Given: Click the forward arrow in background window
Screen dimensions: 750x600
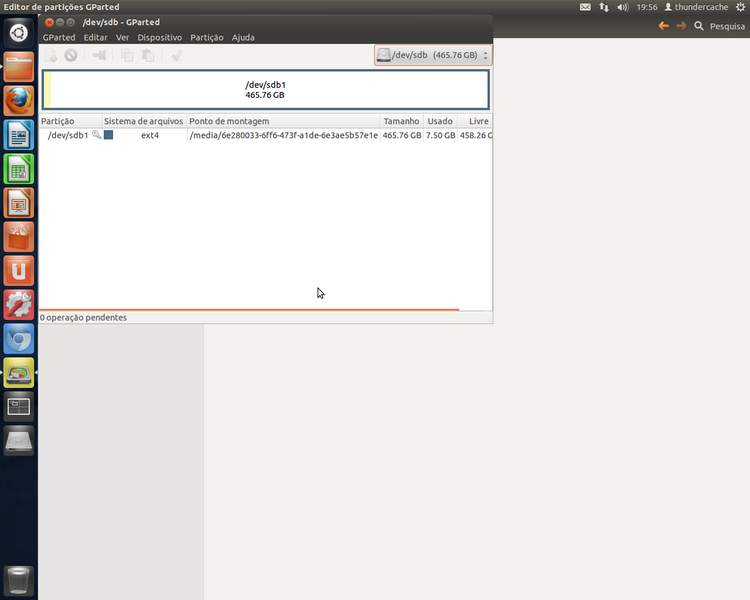Looking at the screenshot, I should [x=681, y=26].
